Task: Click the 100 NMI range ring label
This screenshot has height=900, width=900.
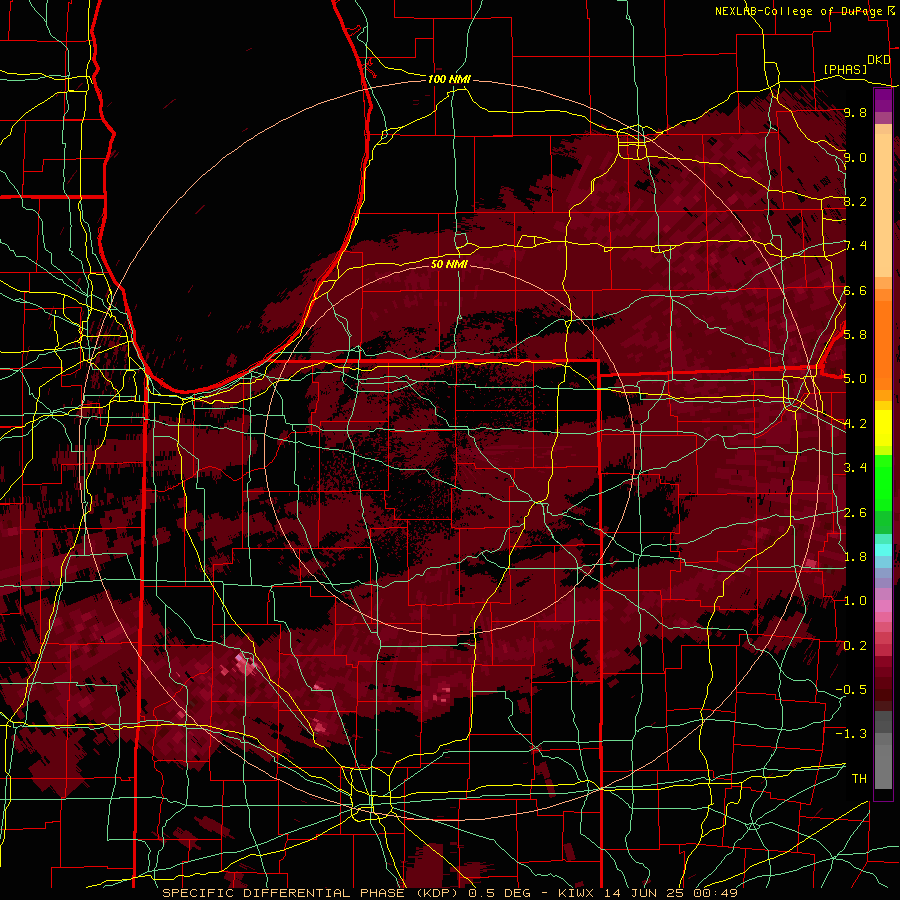Action: point(449,79)
